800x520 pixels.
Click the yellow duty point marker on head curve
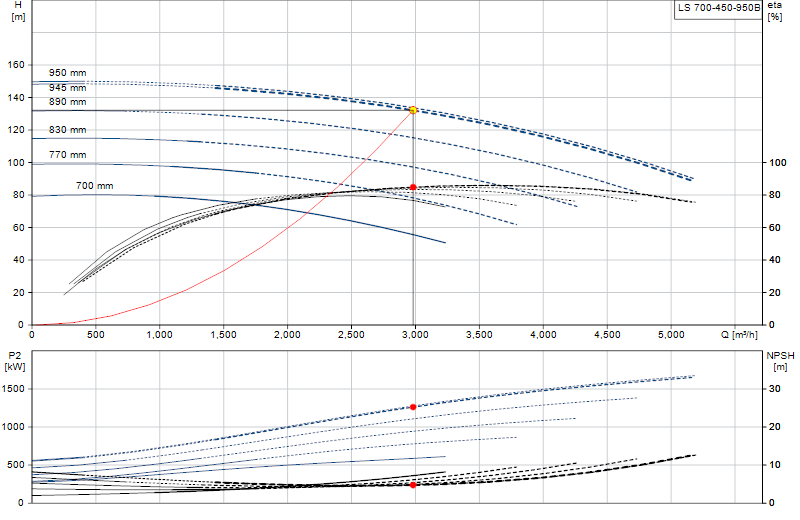pyautogui.click(x=413, y=110)
